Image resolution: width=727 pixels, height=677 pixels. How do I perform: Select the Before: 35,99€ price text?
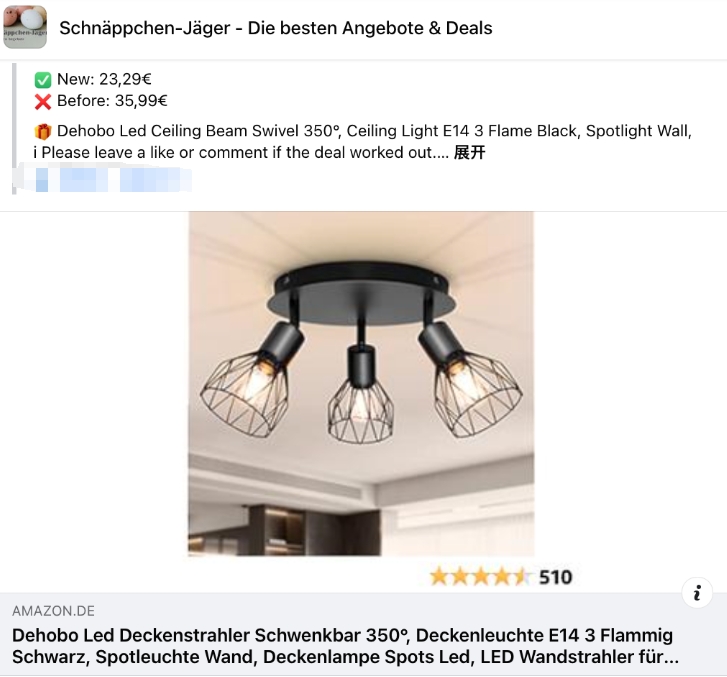click(x=112, y=101)
